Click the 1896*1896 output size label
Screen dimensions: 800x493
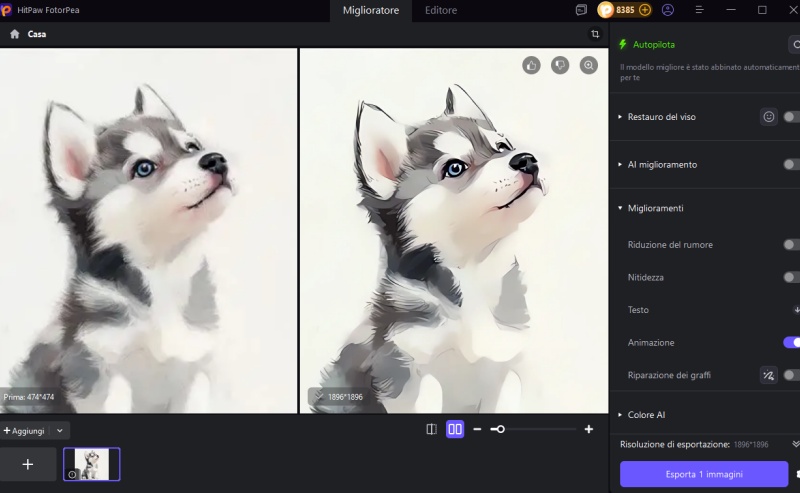tap(345, 397)
